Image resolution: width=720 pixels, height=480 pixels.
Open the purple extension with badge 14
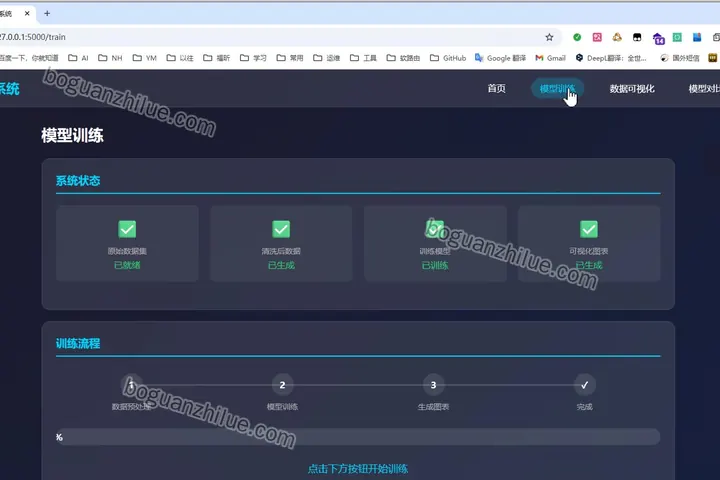(658, 38)
